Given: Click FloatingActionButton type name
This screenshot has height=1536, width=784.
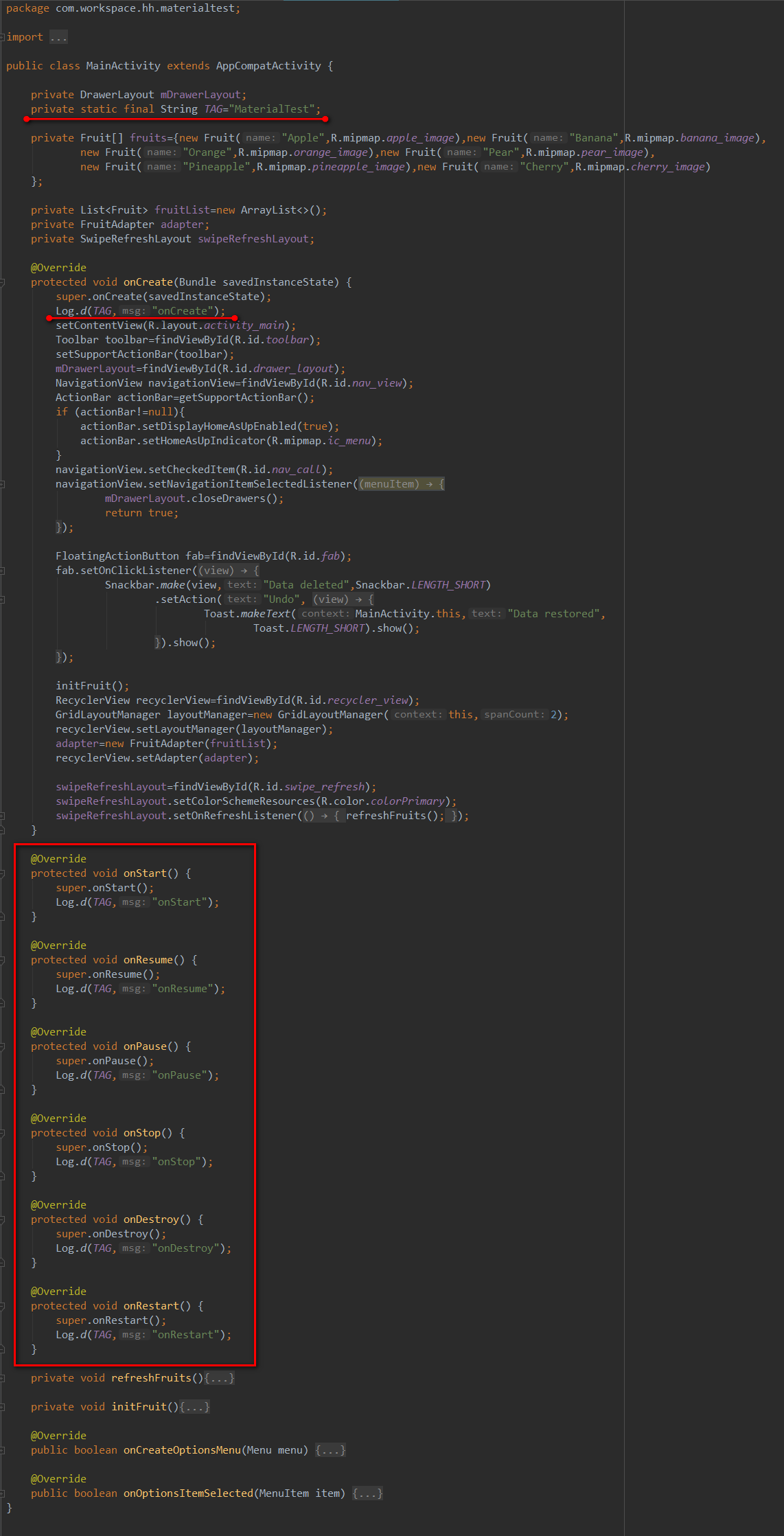Looking at the screenshot, I should coord(117,556).
